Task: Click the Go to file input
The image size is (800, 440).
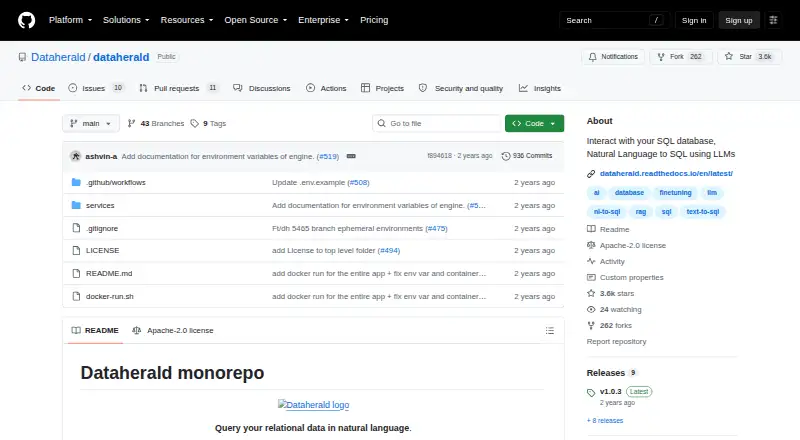Action: tap(437, 124)
